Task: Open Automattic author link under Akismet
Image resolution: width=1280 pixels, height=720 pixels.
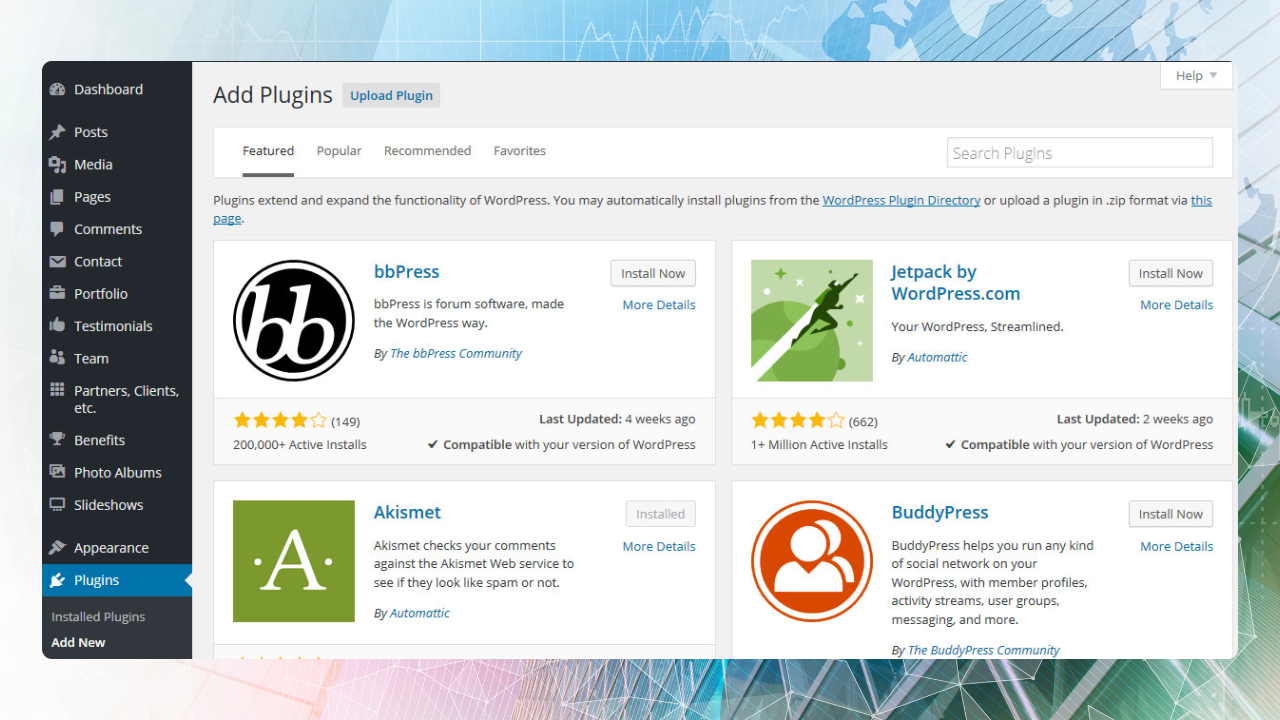Action: [420, 613]
